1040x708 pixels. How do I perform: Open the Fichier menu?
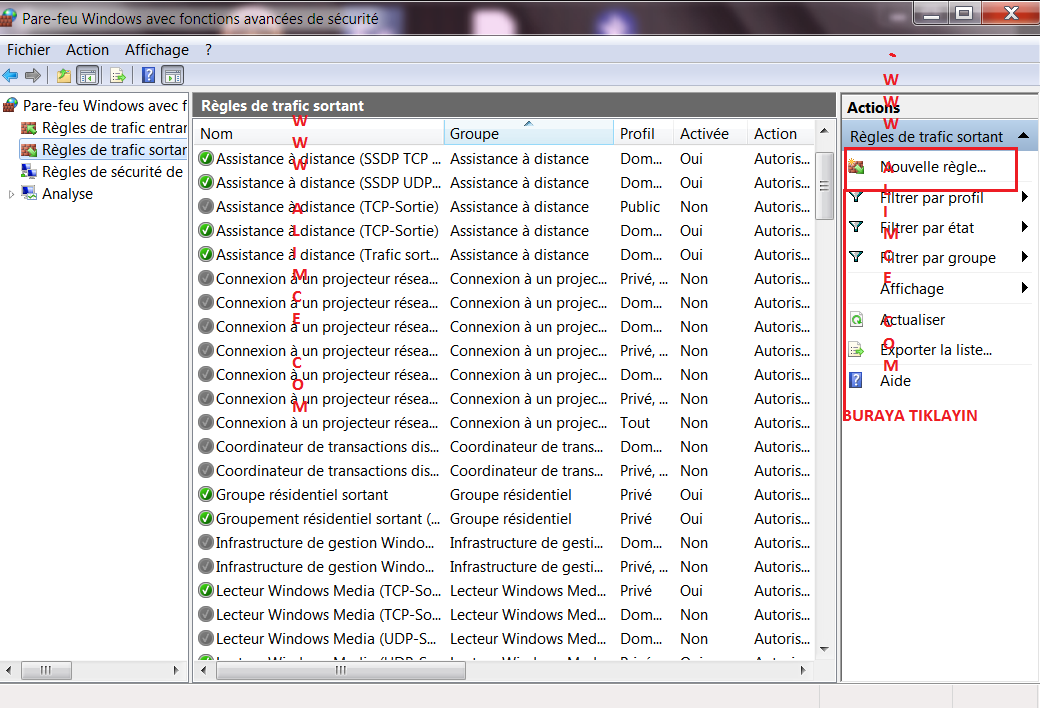pos(29,50)
